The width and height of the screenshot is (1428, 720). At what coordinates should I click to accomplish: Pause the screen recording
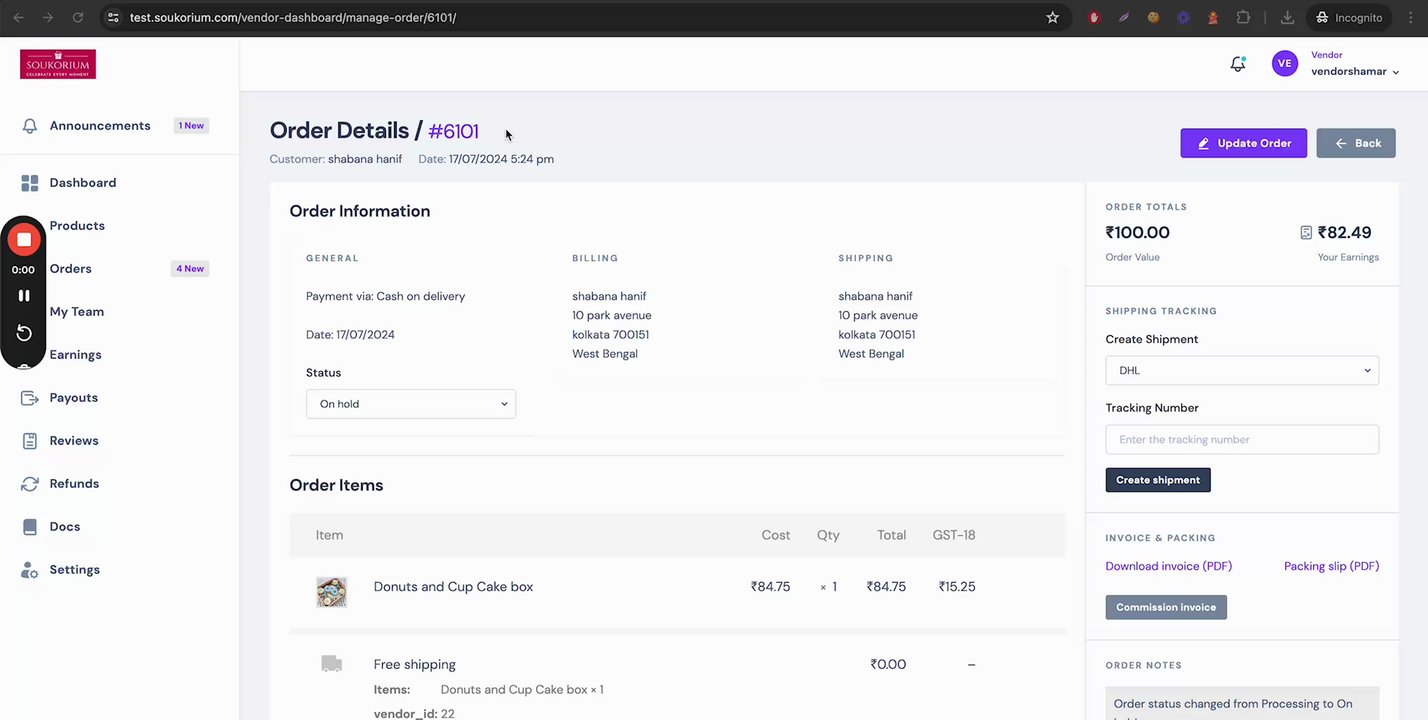pyautogui.click(x=24, y=296)
